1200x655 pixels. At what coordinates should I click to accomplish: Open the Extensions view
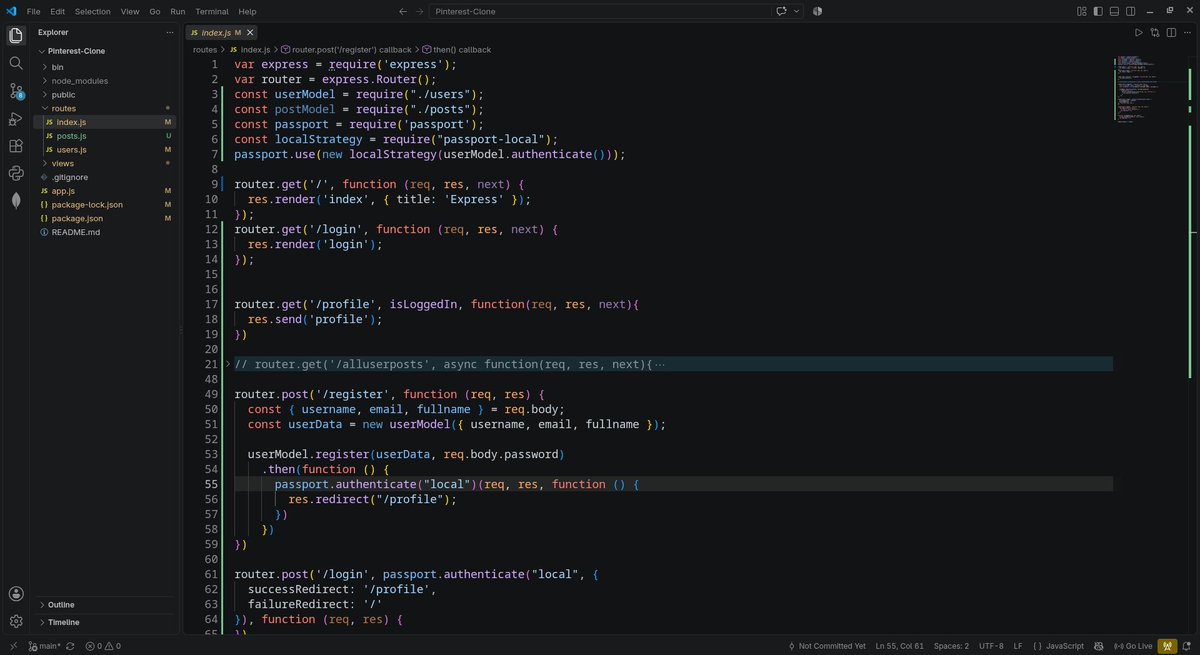click(x=16, y=146)
